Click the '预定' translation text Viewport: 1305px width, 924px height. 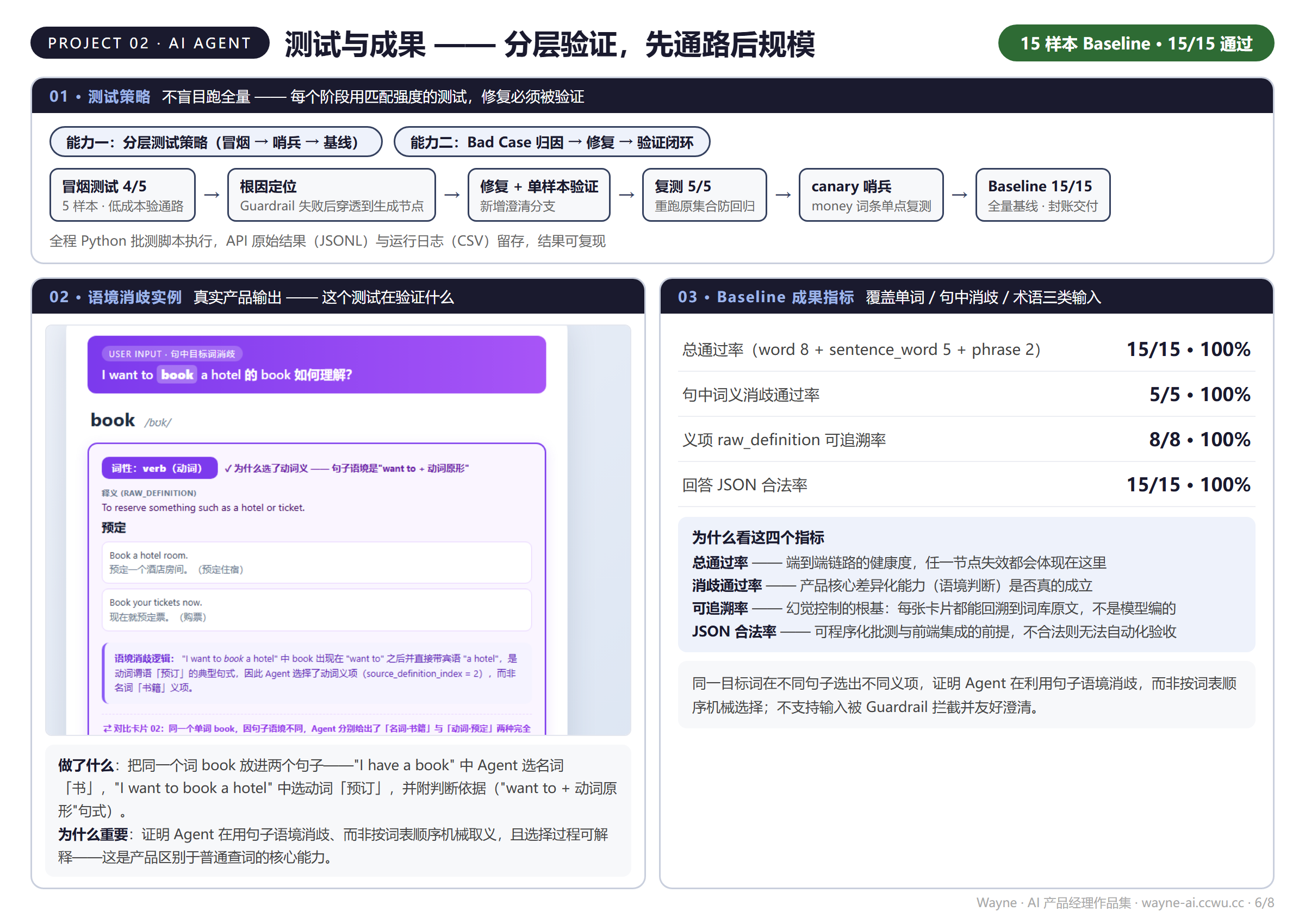pyautogui.click(x=114, y=527)
